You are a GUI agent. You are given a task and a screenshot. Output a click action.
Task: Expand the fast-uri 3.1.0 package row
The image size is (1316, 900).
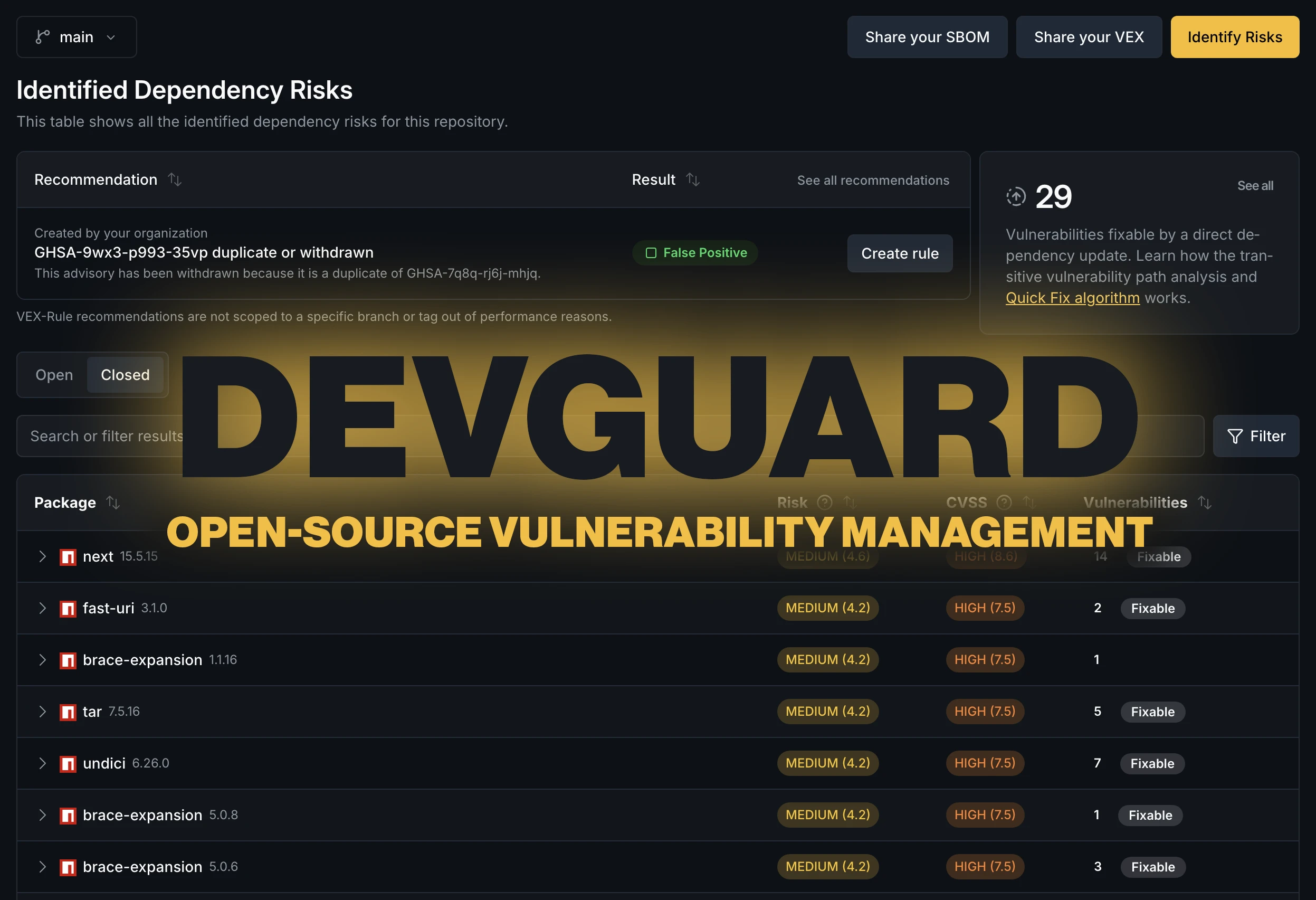(42, 608)
